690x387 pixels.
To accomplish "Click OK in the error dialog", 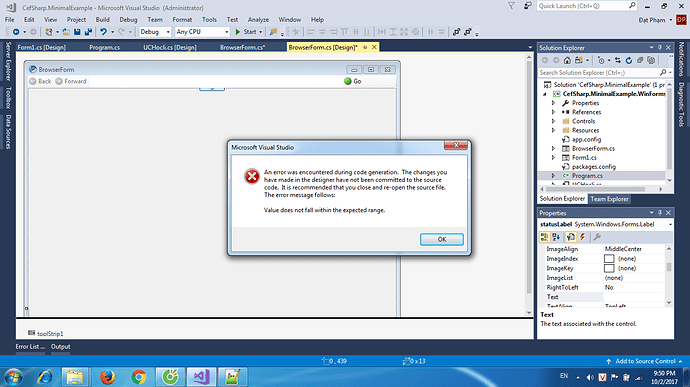I will [x=441, y=239].
